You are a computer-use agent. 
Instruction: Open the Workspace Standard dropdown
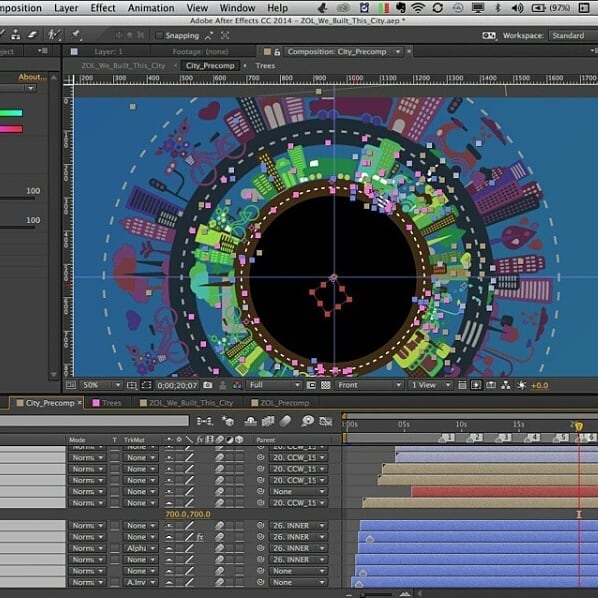pos(573,35)
